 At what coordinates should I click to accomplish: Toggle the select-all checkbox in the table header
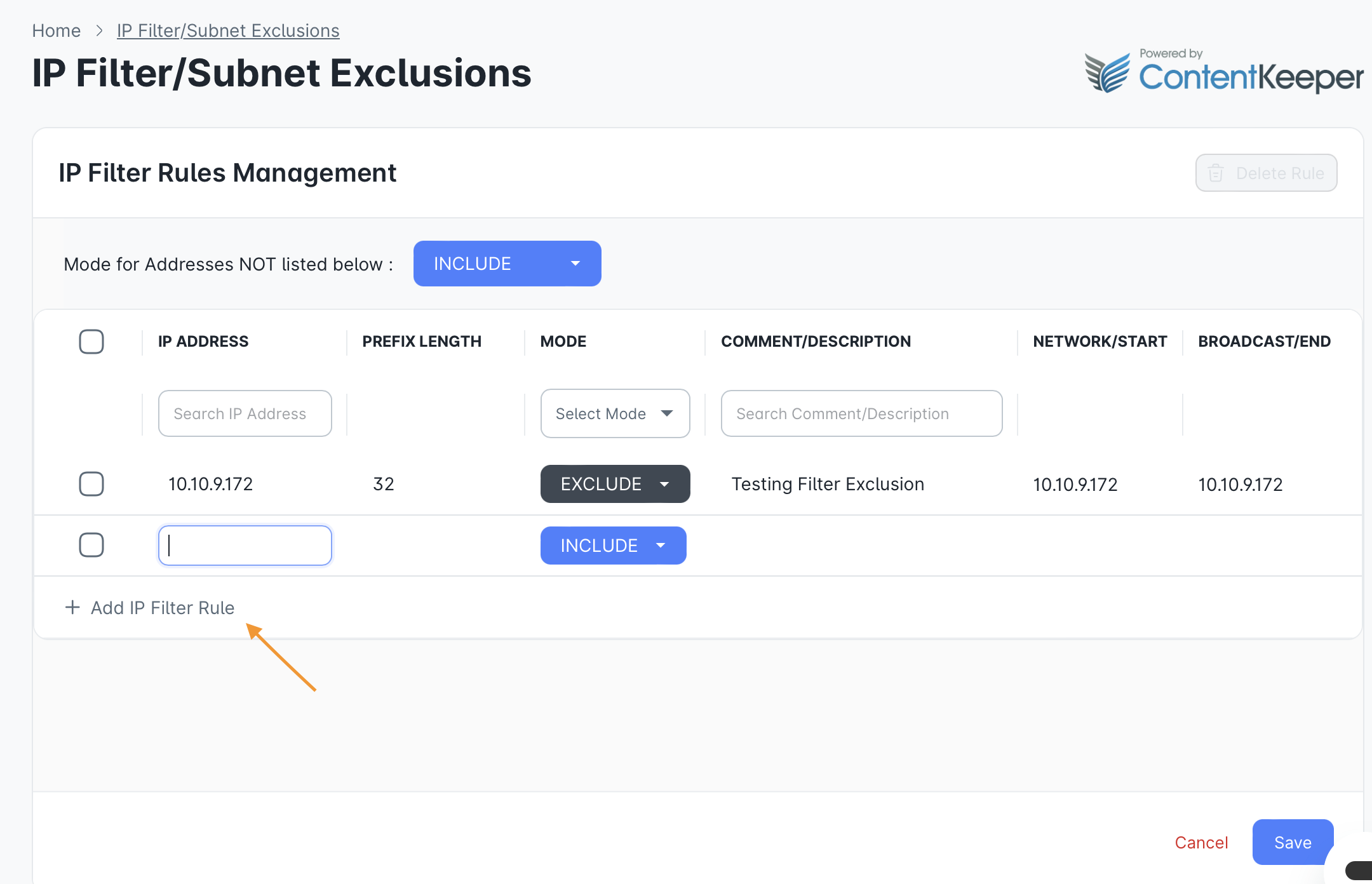click(x=91, y=342)
